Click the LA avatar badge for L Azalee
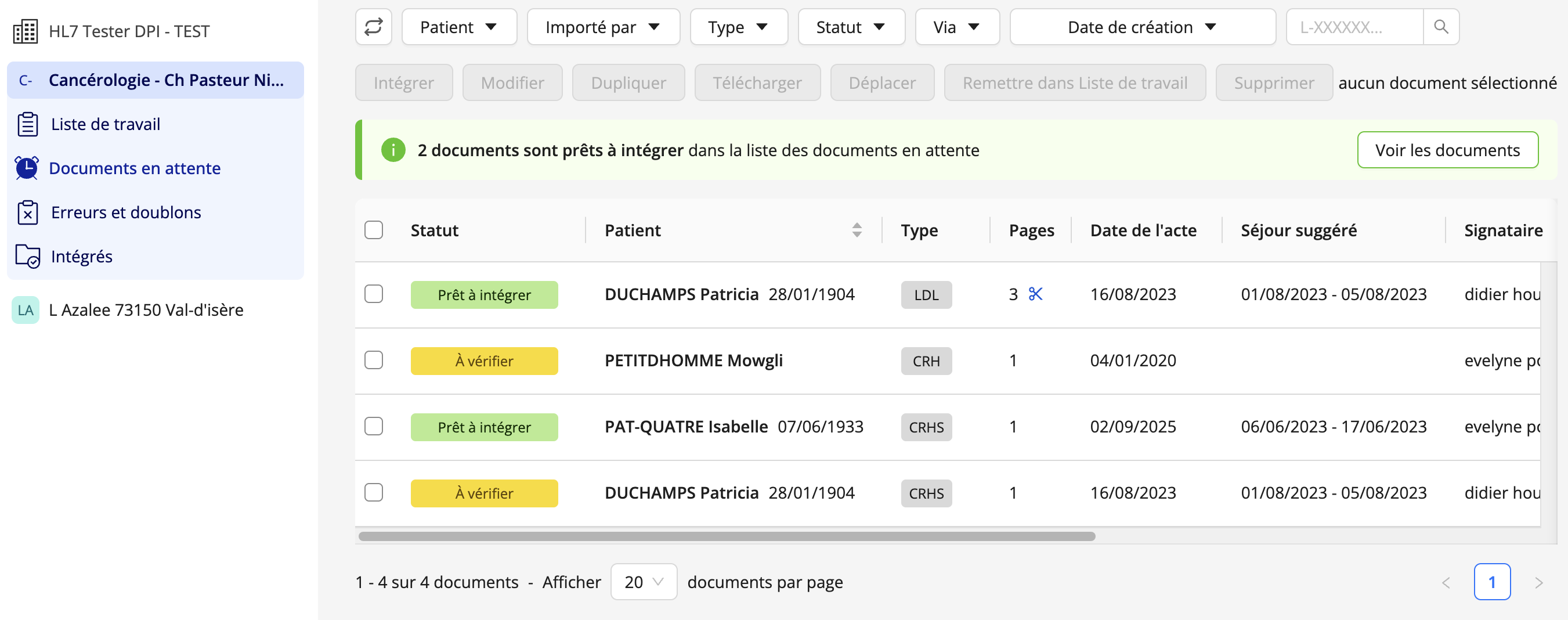1568x620 pixels. coord(26,310)
